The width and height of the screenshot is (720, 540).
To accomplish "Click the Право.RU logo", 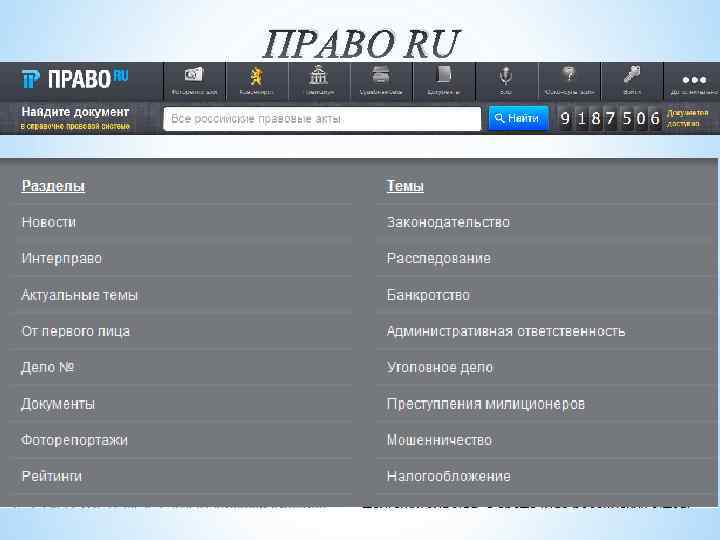I will pos(75,79).
